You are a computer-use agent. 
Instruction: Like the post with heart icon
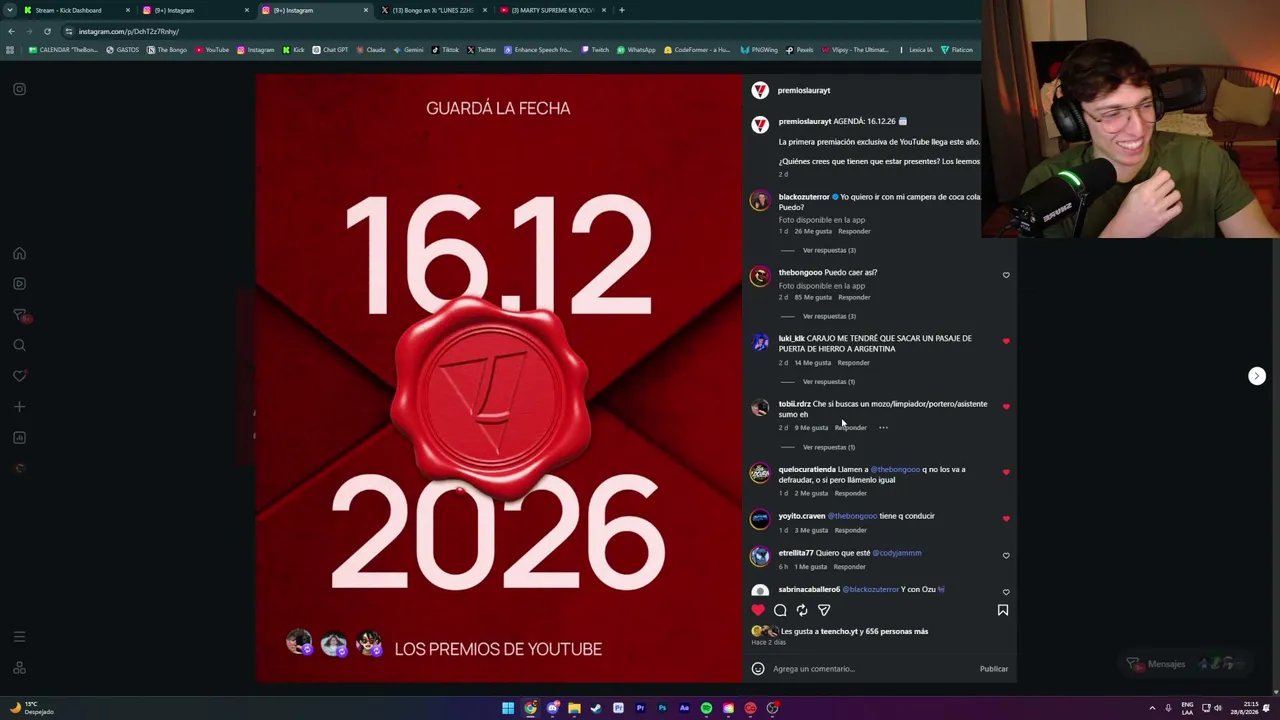tap(758, 610)
